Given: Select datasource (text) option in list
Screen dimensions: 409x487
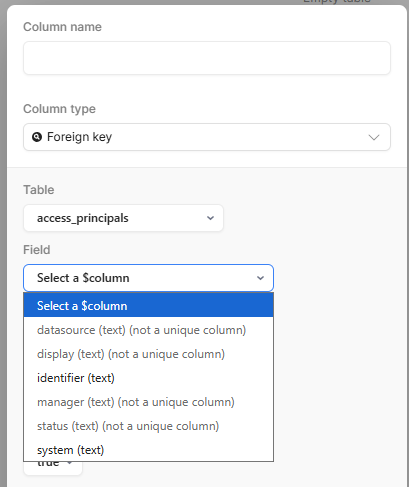Looking at the screenshot, I should 148,330.
